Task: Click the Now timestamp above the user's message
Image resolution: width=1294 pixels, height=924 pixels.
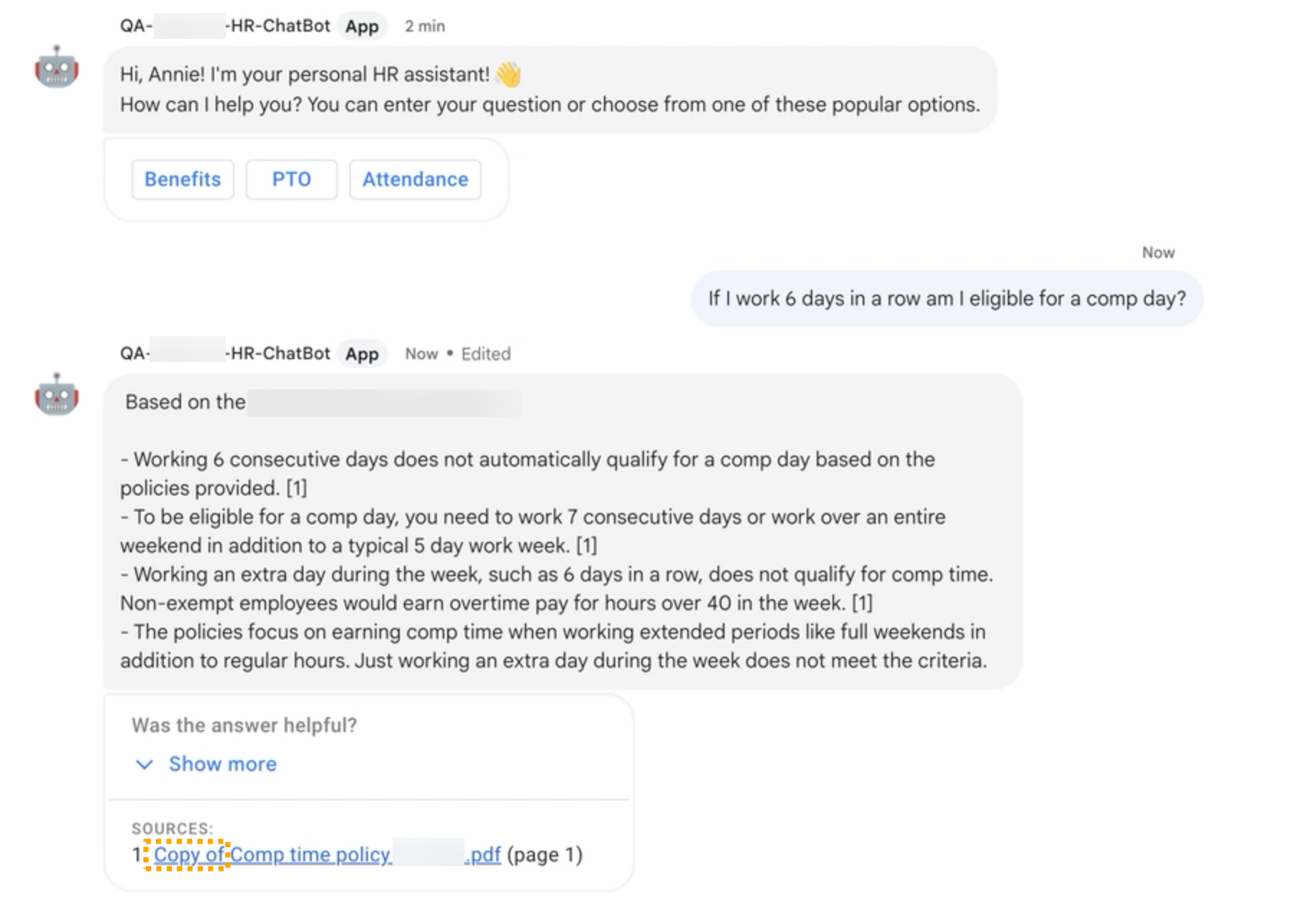Action: coord(1158,253)
